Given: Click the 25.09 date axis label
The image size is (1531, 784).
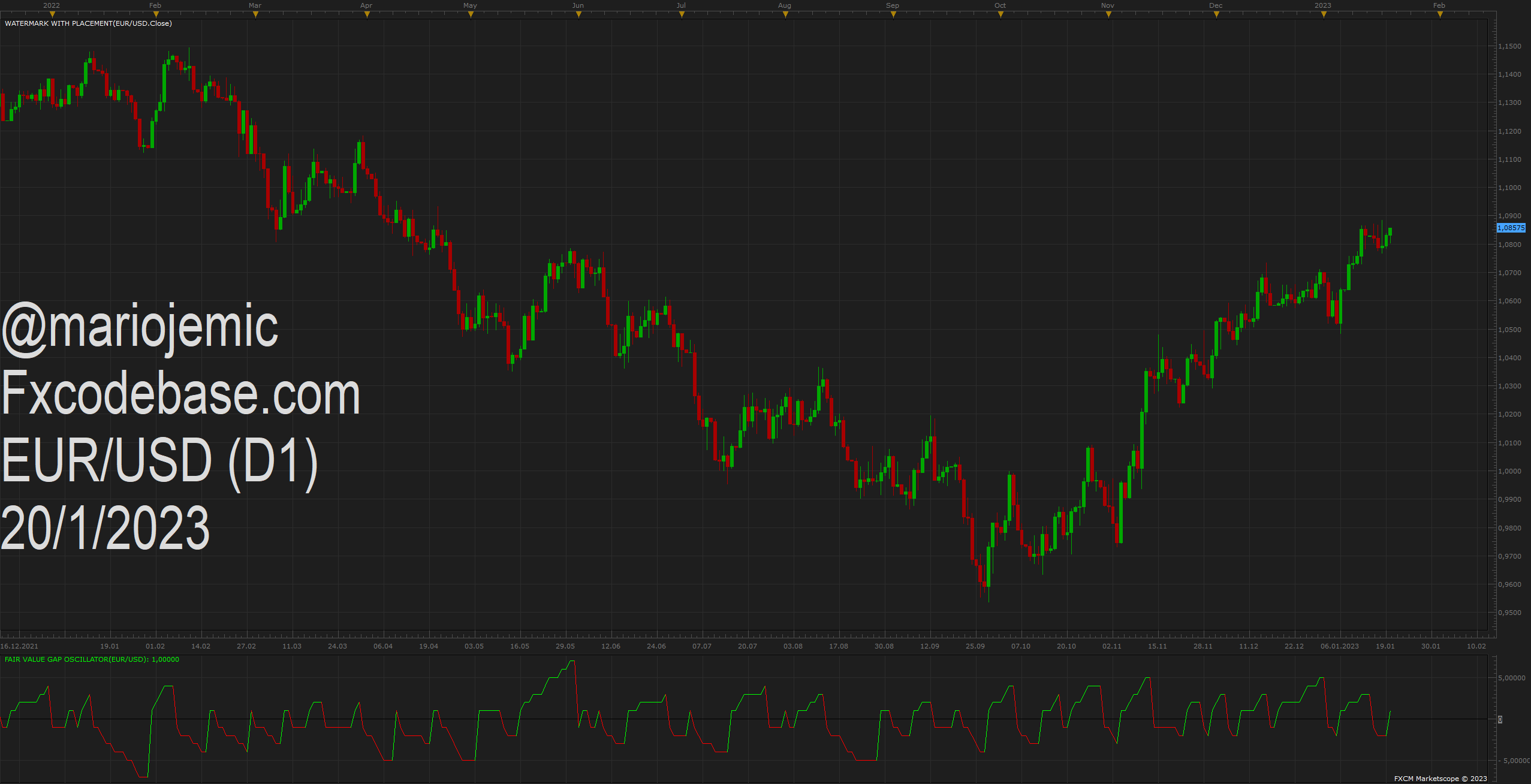Looking at the screenshot, I should tap(975, 646).
